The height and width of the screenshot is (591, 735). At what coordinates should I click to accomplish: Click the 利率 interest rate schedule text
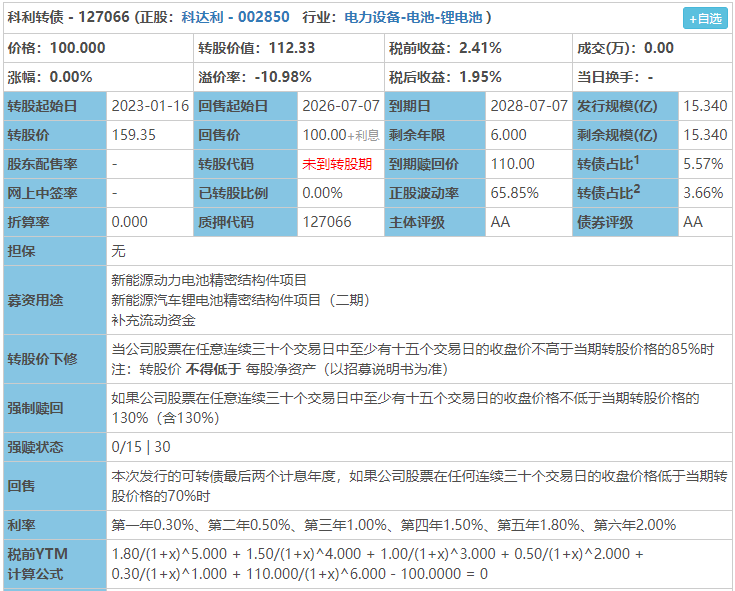394,525
